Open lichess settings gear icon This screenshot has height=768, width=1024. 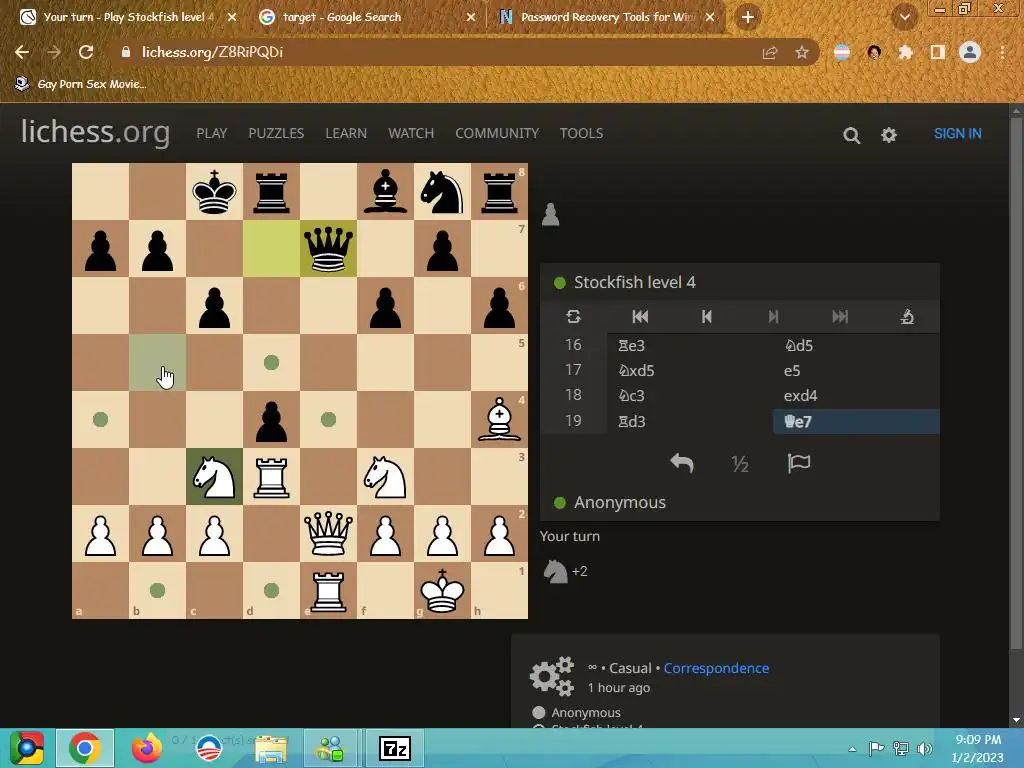tap(889, 135)
